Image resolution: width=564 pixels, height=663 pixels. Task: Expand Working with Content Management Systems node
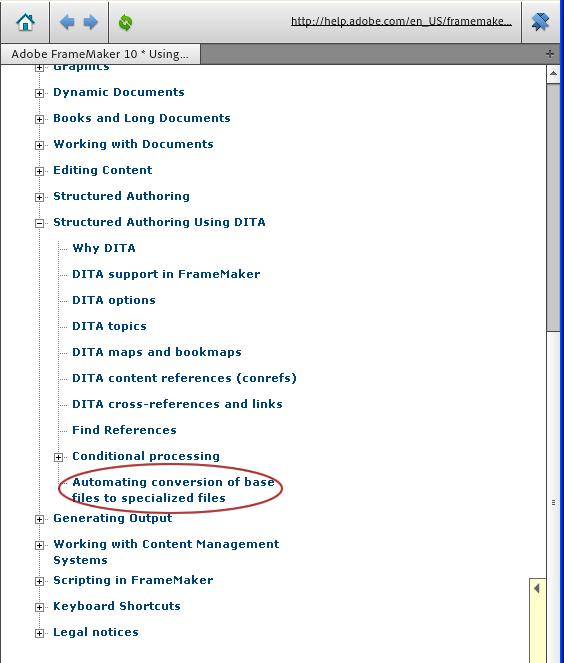pos(39,545)
